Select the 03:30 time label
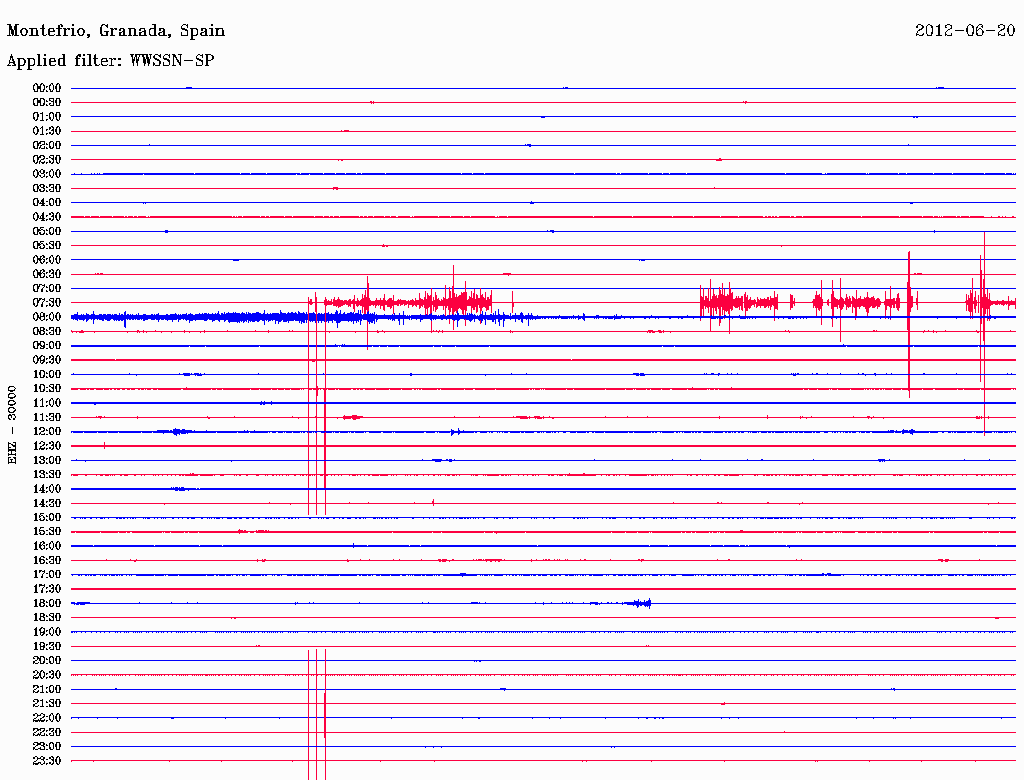The image size is (1024, 780). coord(47,188)
